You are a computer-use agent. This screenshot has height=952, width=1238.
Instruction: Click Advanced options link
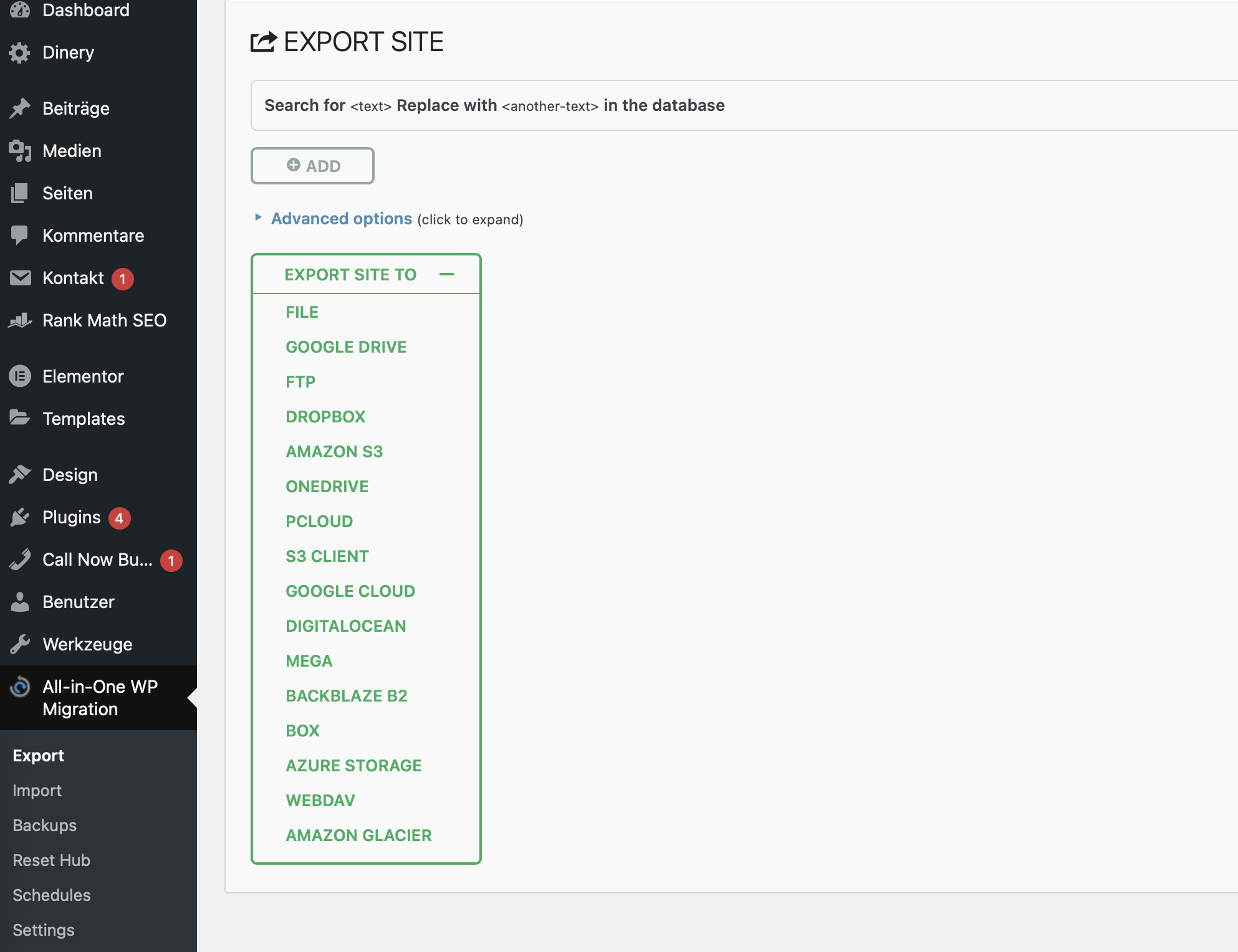[342, 219]
